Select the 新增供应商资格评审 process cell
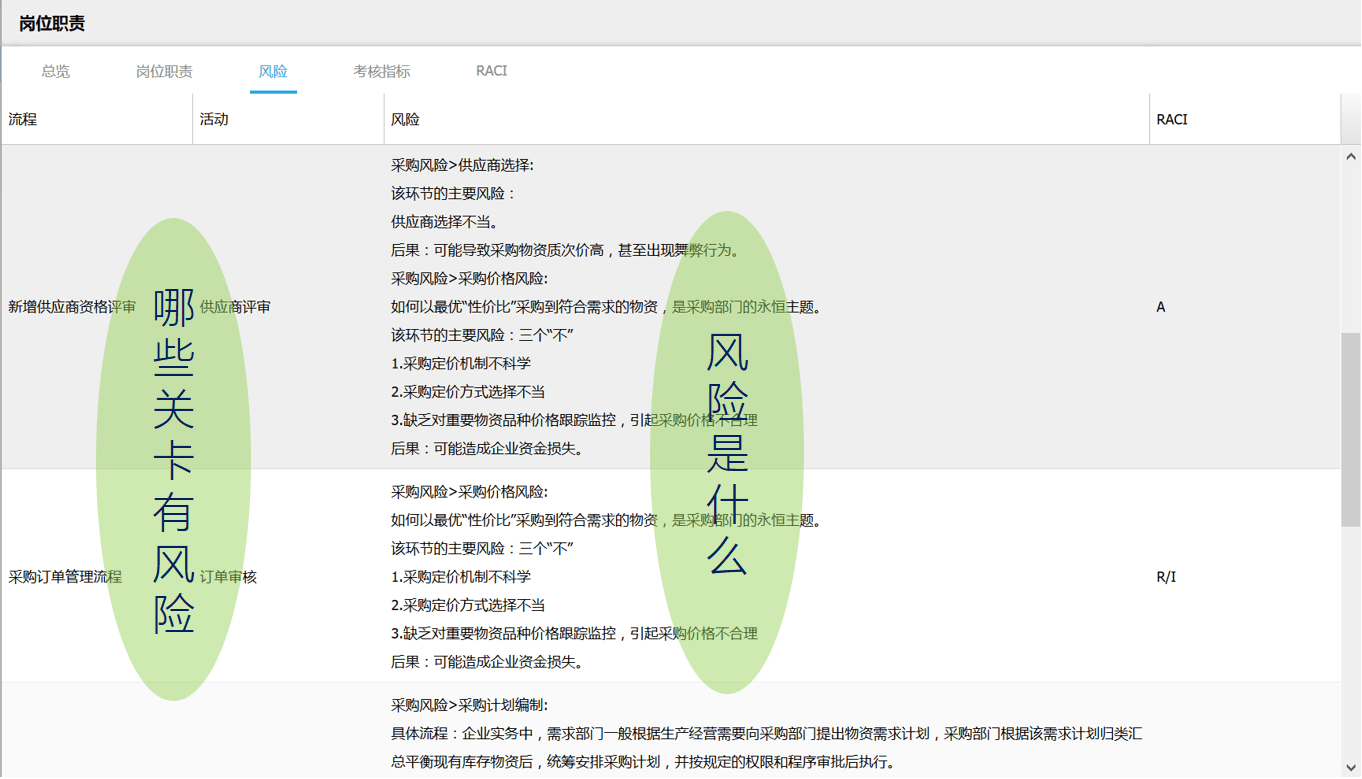The image size is (1362, 779). click(x=72, y=307)
